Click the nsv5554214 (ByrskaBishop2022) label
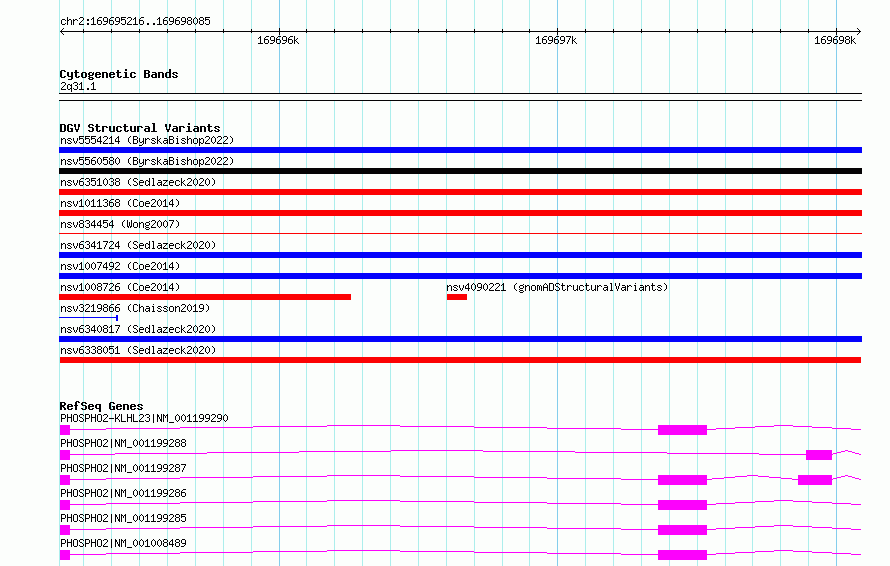890x566 pixels. 147,140
